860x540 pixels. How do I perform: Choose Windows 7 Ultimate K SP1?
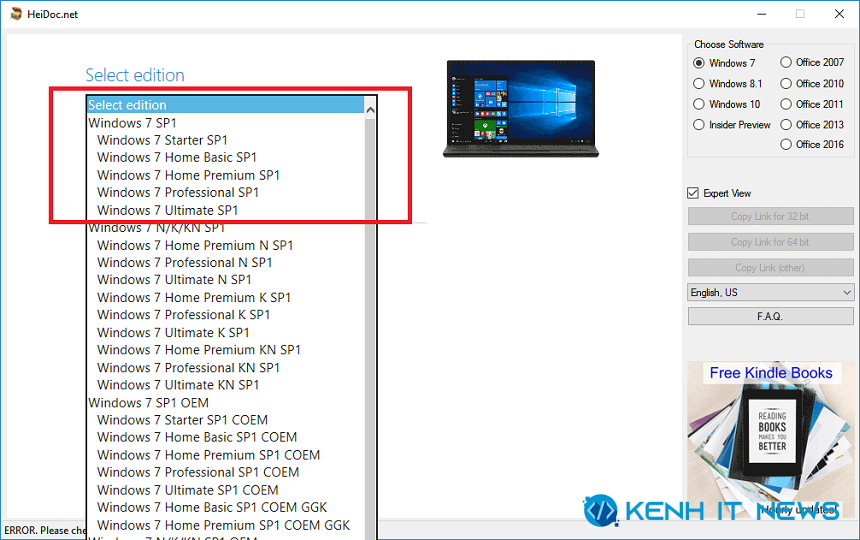tap(173, 333)
